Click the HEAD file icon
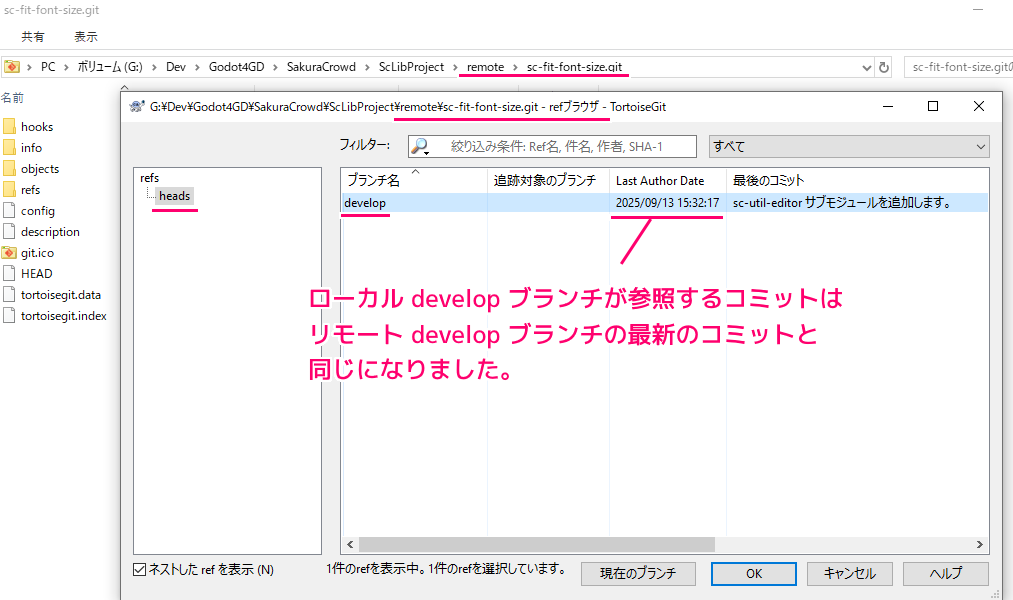Viewport: 1013px width, 600px height. click(x=10, y=274)
